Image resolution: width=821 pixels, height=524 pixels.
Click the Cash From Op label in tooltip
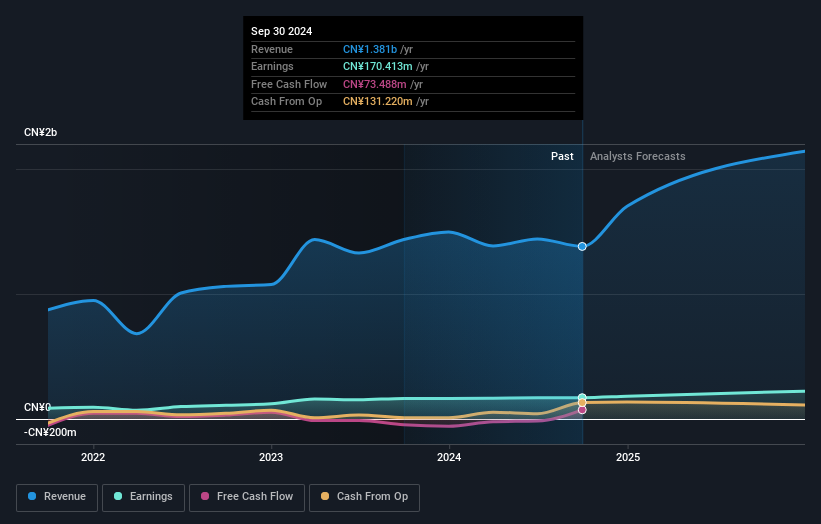pyautogui.click(x=286, y=102)
